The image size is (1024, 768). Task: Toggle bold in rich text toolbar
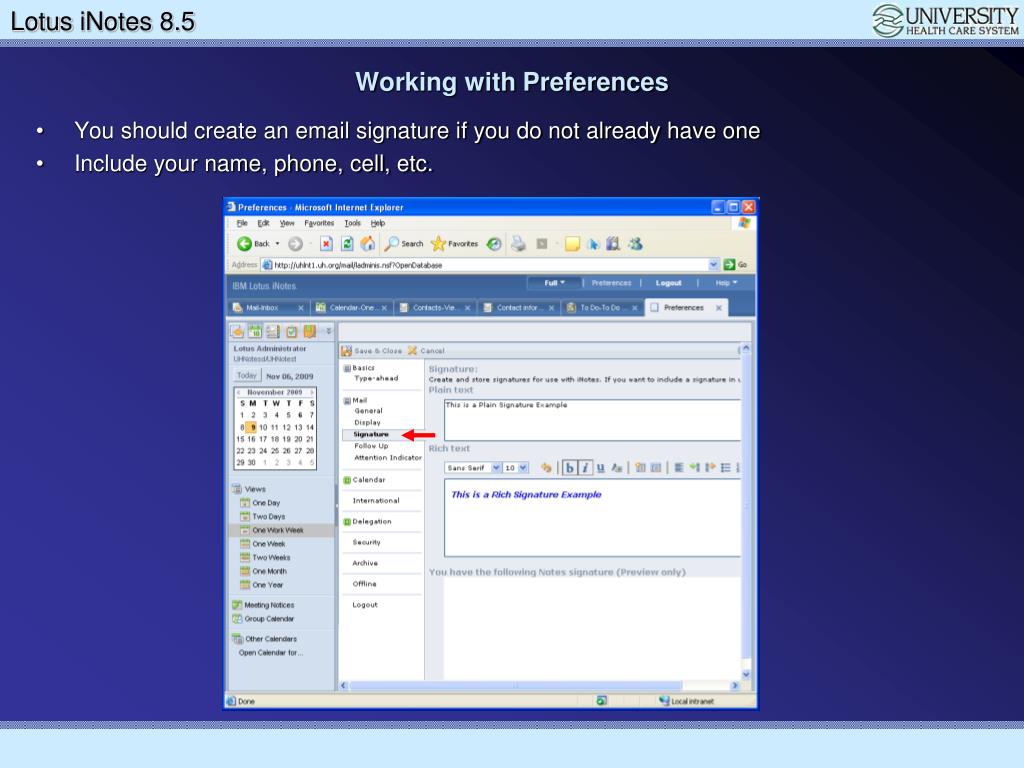click(x=569, y=468)
